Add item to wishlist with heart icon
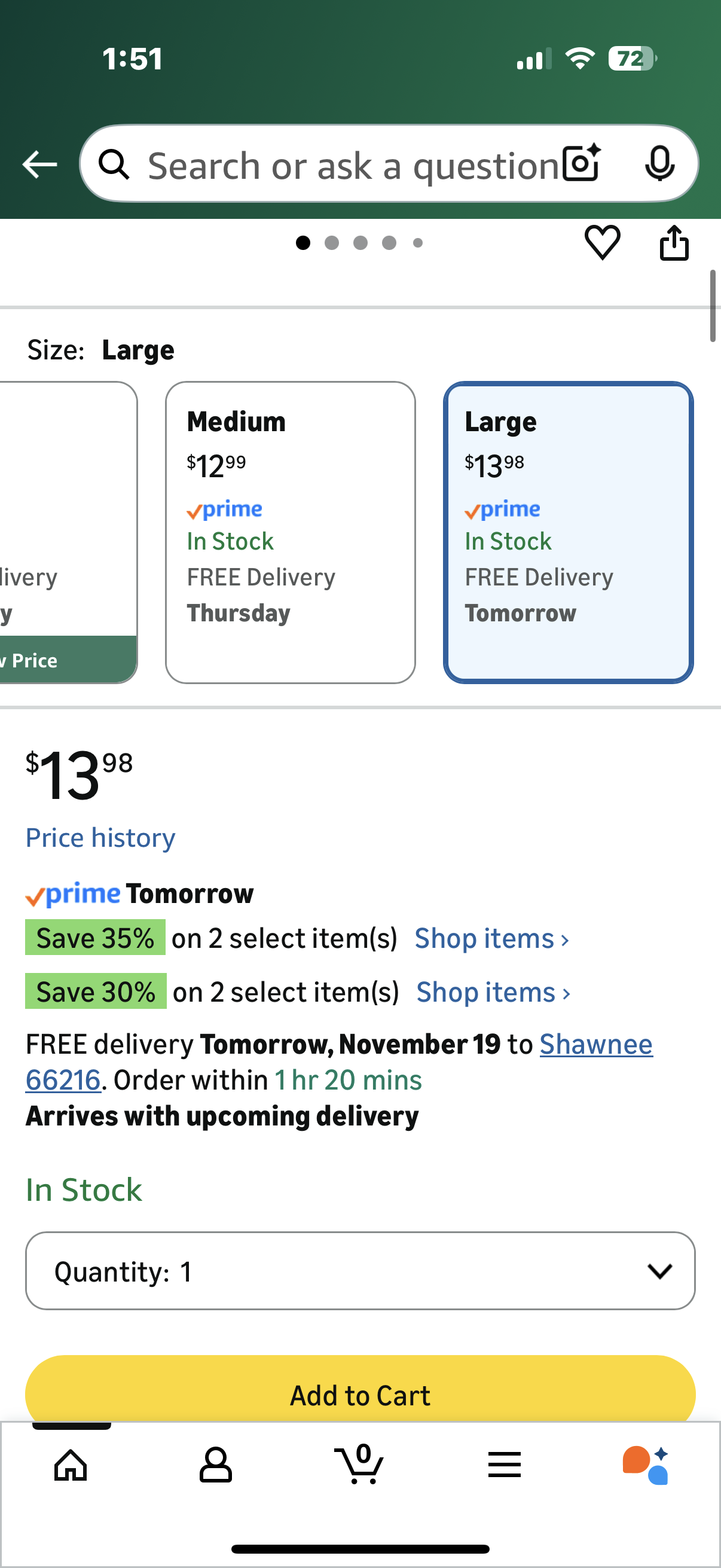721x1568 pixels. [x=602, y=242]
